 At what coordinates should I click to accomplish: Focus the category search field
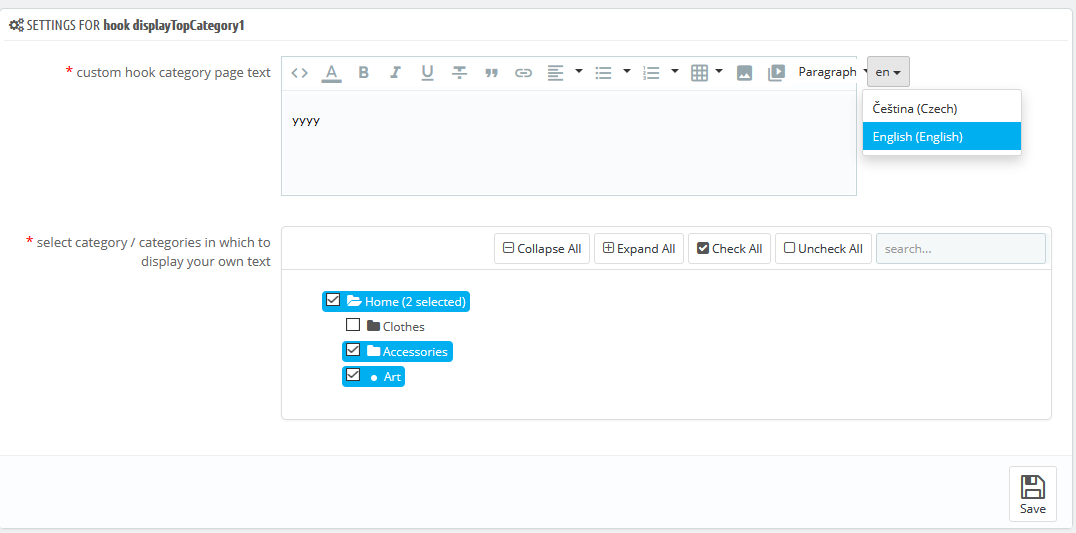[961, 248]
